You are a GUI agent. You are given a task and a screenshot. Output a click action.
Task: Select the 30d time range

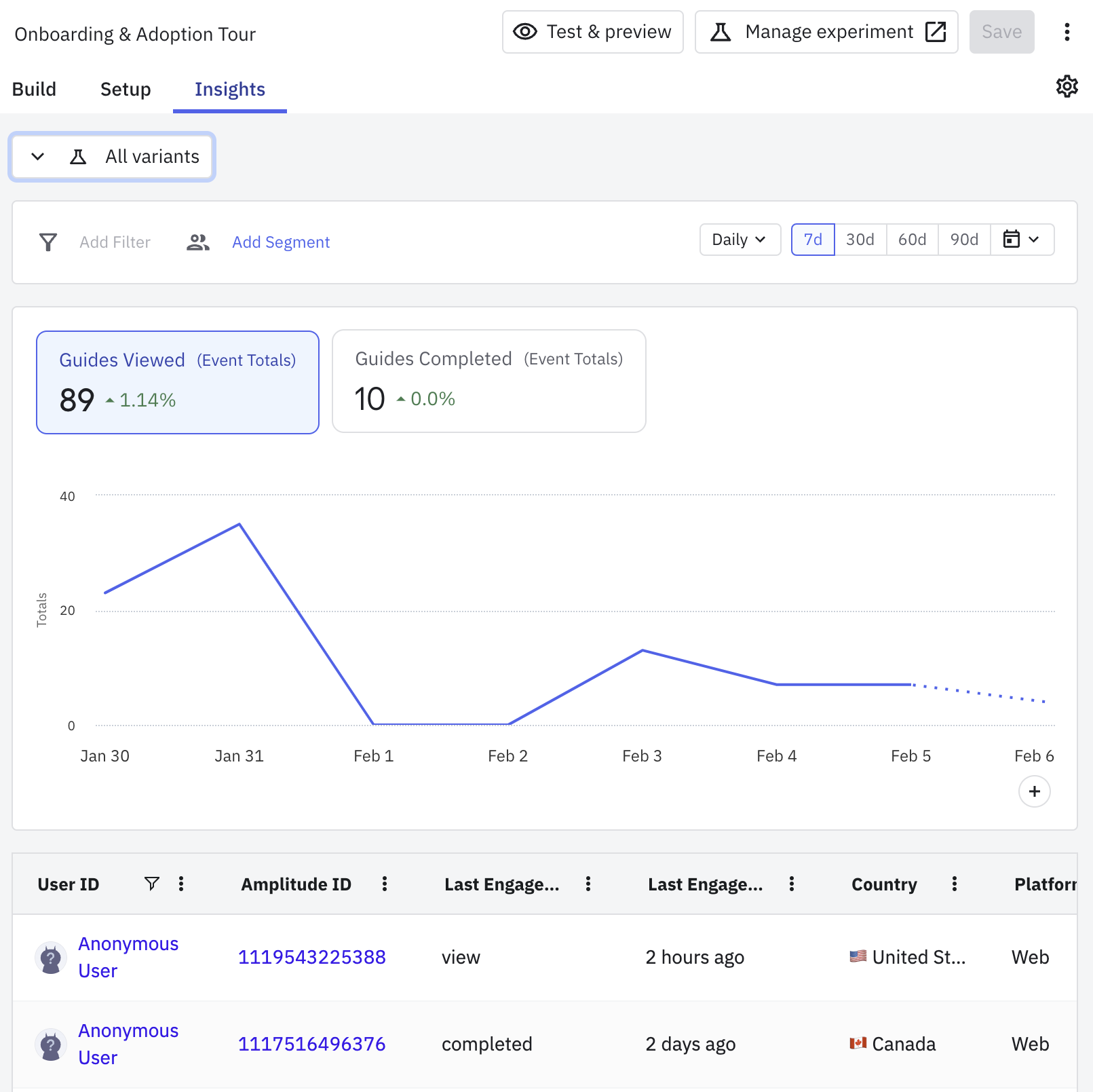point(860,240)
